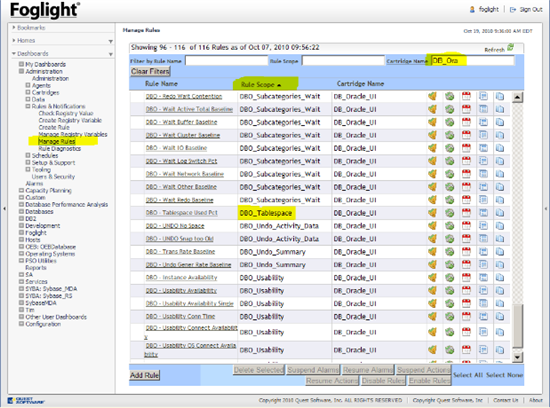Click the rules table scrollbar up arrow
This screenshot has width=550, height=408.
coord(517,97)
